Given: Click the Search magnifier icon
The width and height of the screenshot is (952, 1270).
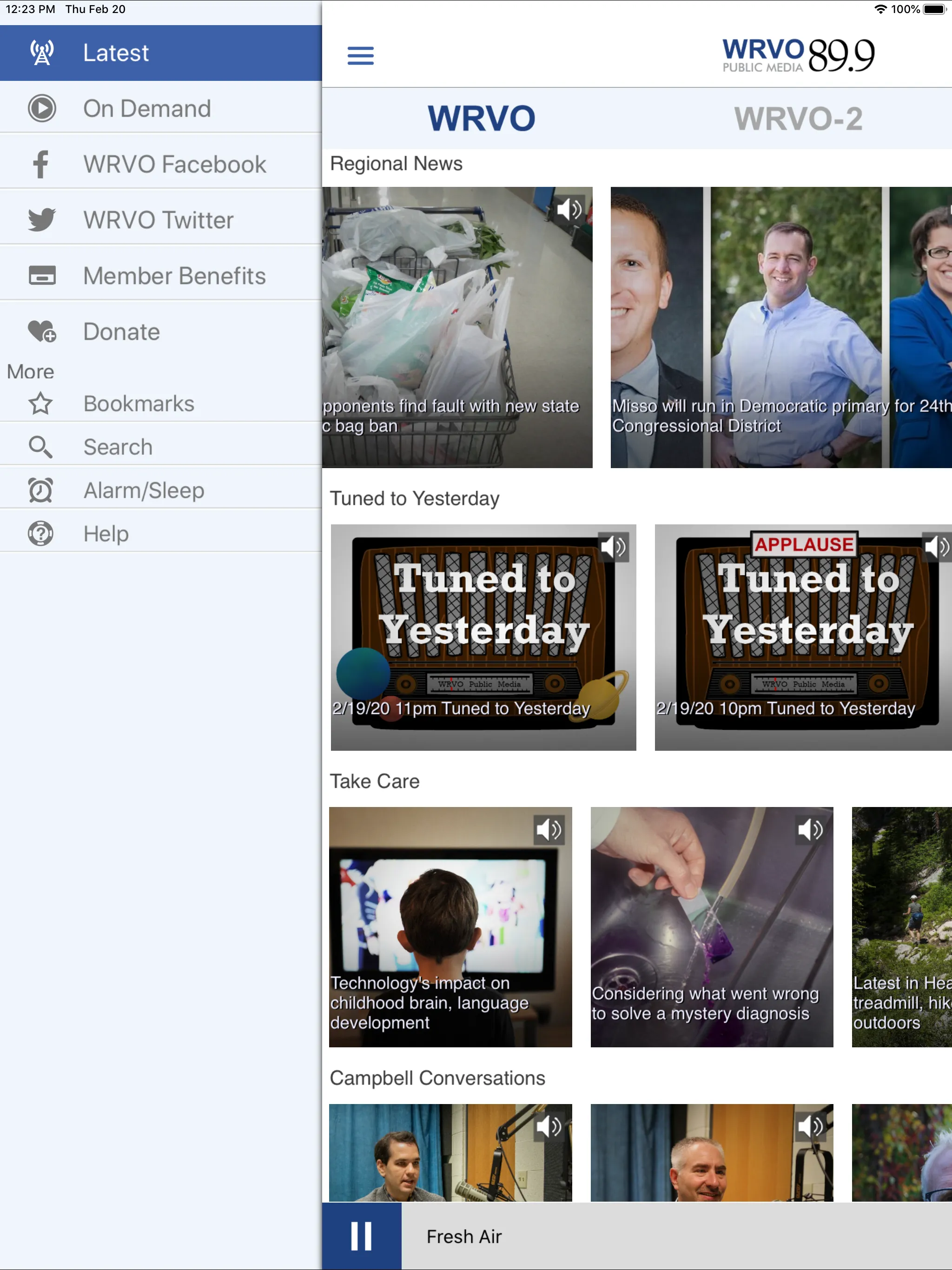Looking at the screenshot, I should coord(41,446).
